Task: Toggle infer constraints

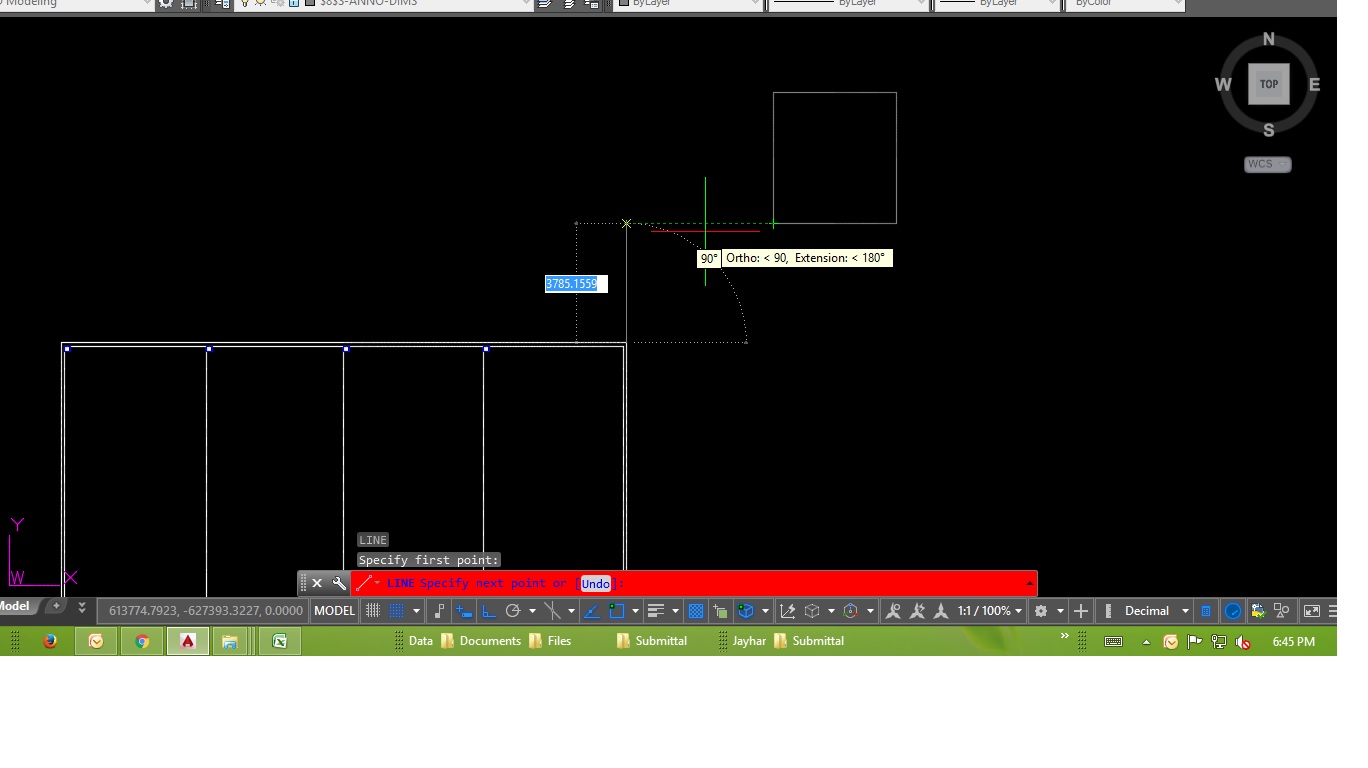Action: click(439, 611)
